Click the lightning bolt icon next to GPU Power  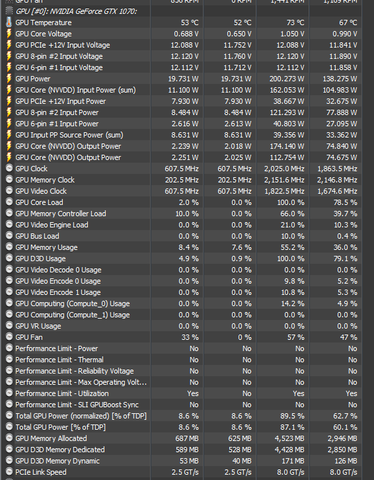(9, 79)
